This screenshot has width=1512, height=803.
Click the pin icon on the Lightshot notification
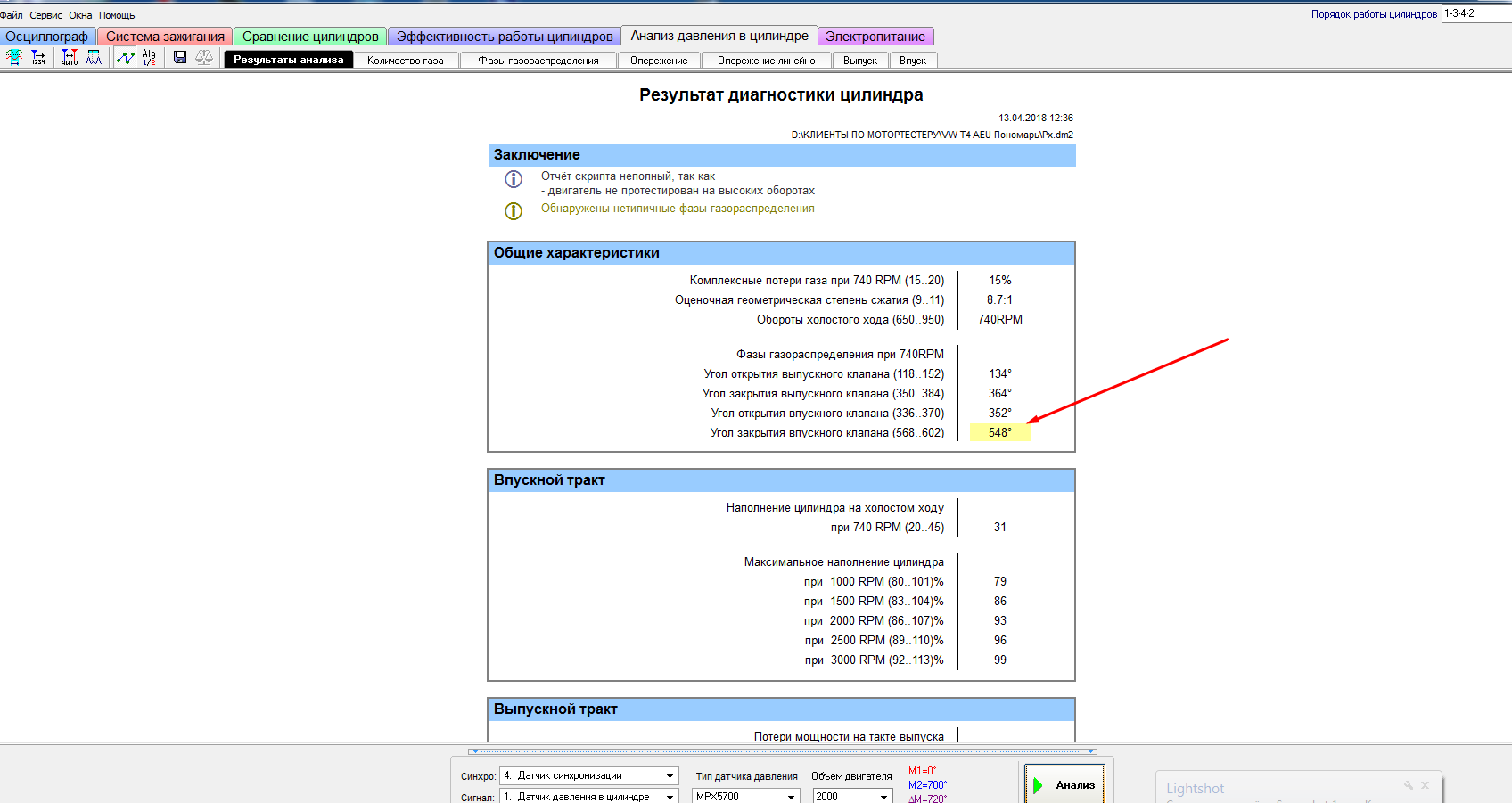click(1409, 785)
